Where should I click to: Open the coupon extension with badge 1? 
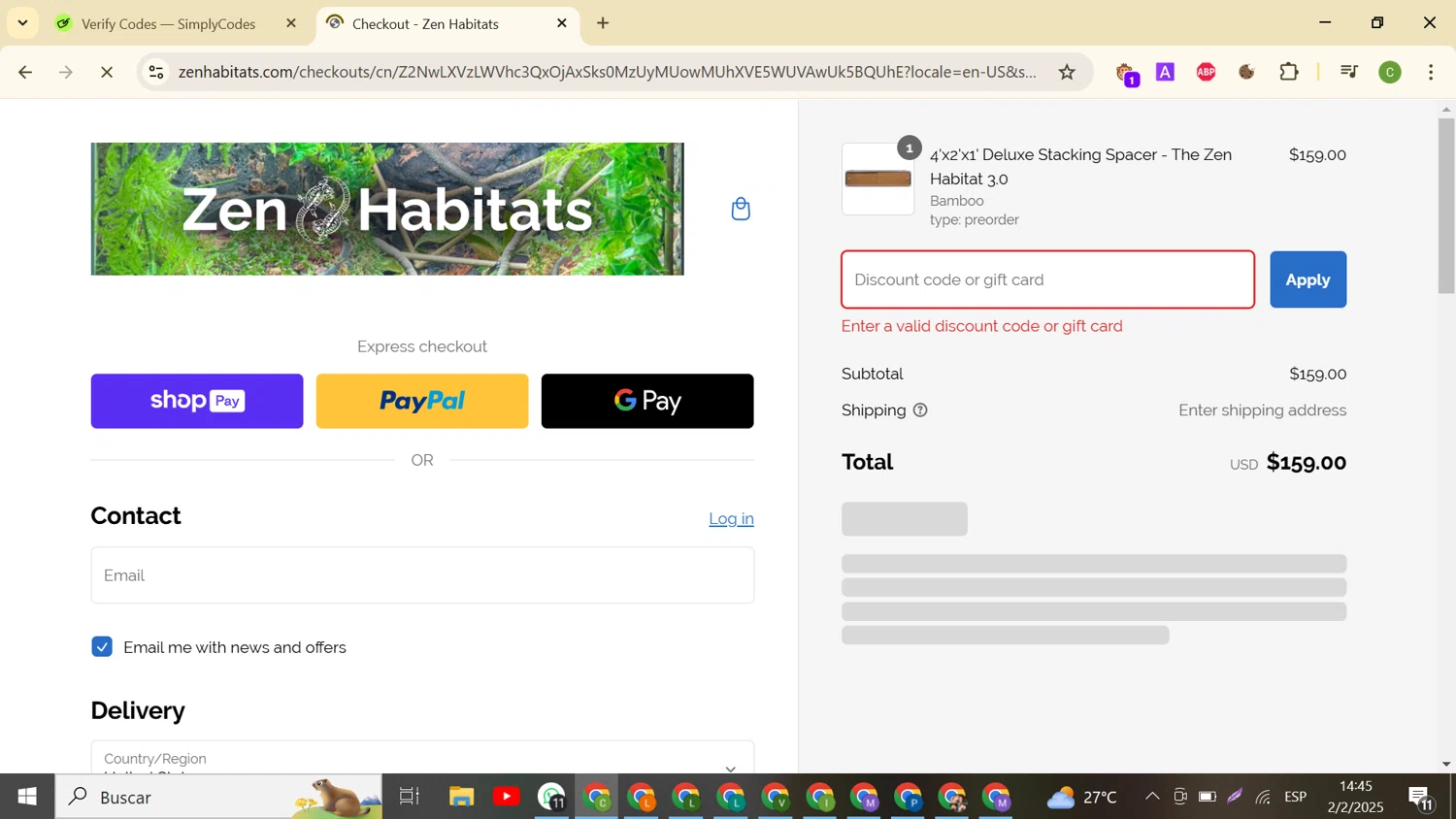[x=1125, y=73]
